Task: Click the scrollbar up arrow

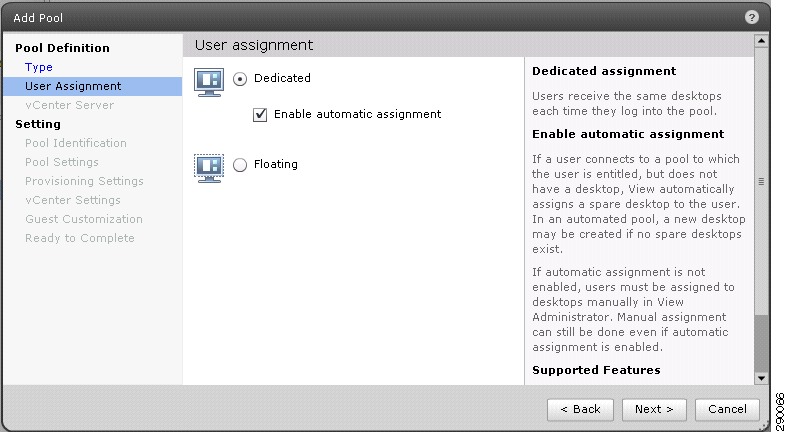Action: tap(761, 41)
